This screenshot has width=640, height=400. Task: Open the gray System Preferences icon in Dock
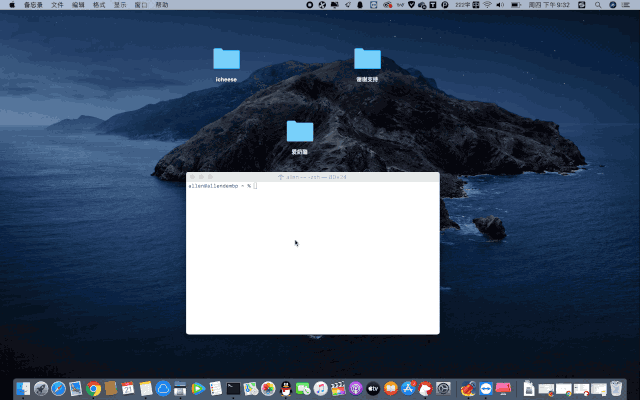click(443, 389)
